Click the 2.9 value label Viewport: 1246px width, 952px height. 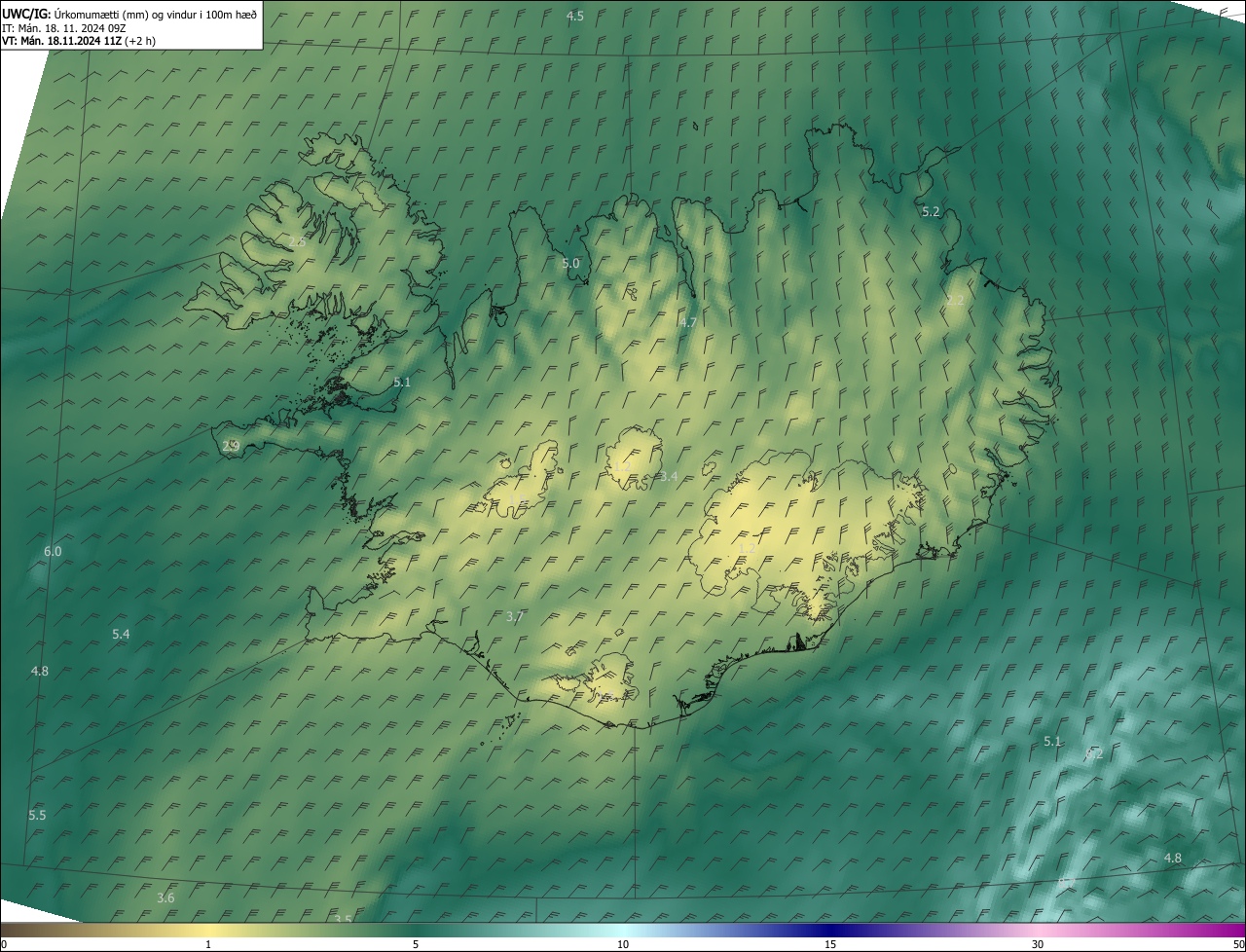231,446
